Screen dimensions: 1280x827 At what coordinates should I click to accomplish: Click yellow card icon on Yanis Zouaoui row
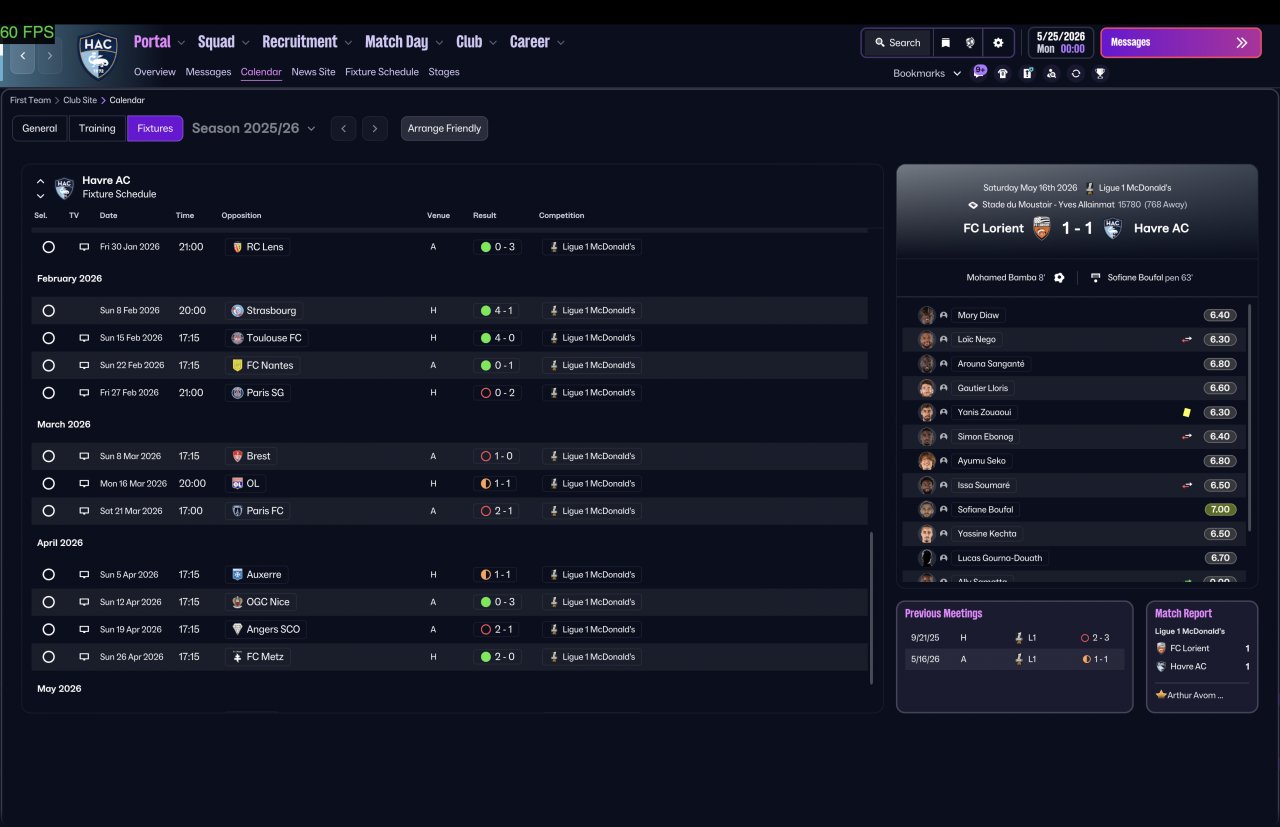1187,412
